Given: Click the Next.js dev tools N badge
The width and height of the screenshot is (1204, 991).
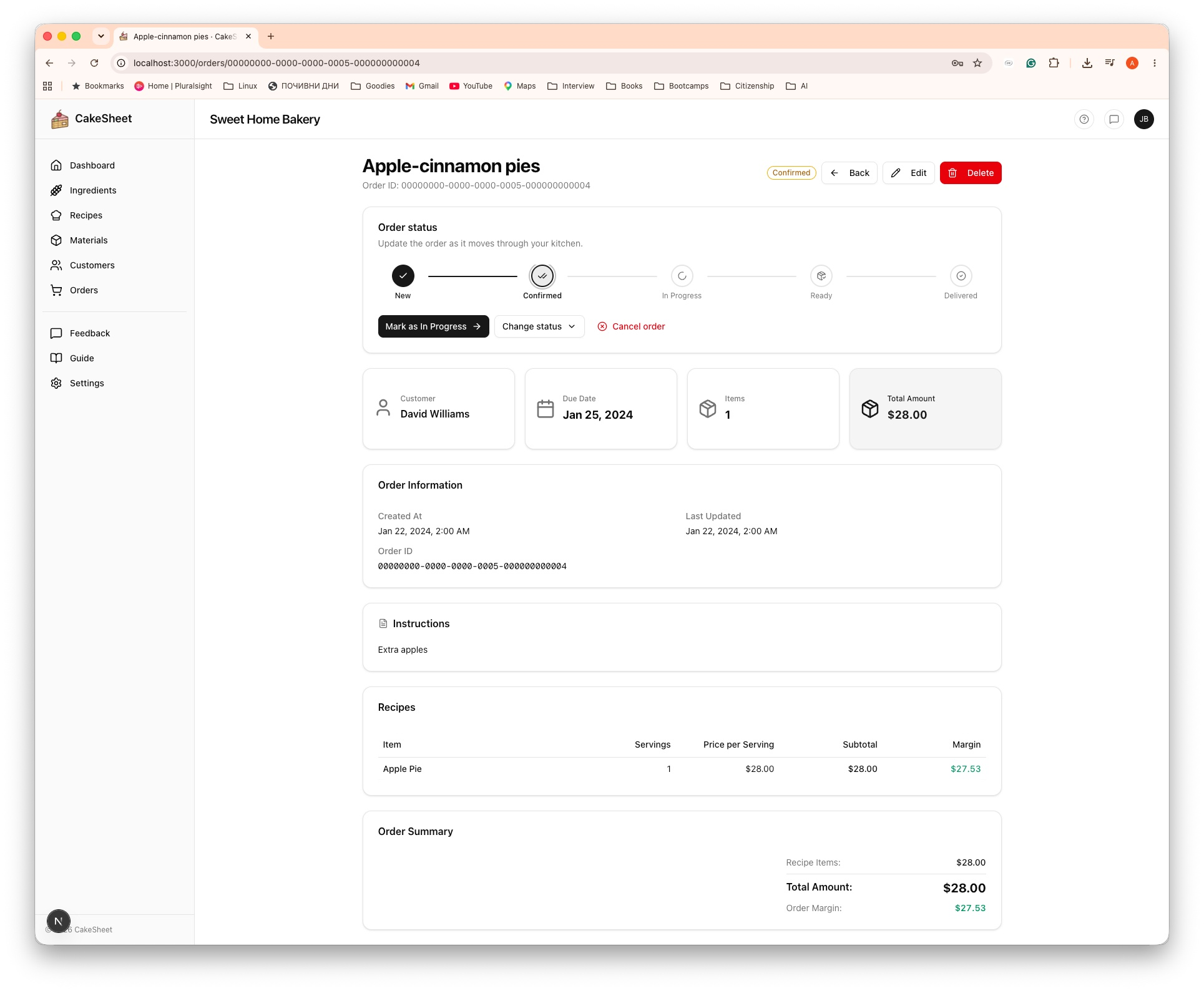Looking at the screenshot, I should click(x=59, y=921).
